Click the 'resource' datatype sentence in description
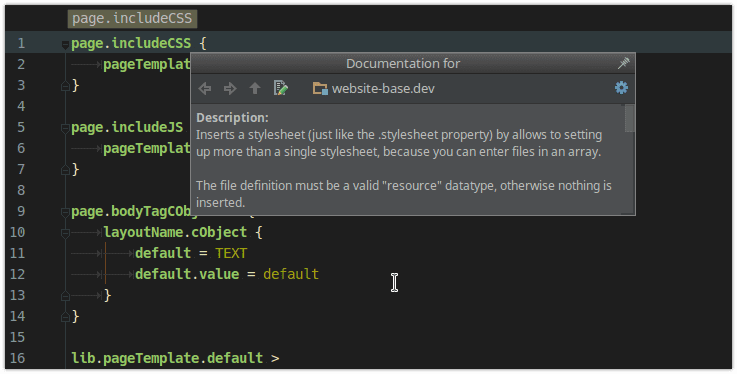Image resolution: width=737 pixels, height=374 pixels. click(404, 194)
